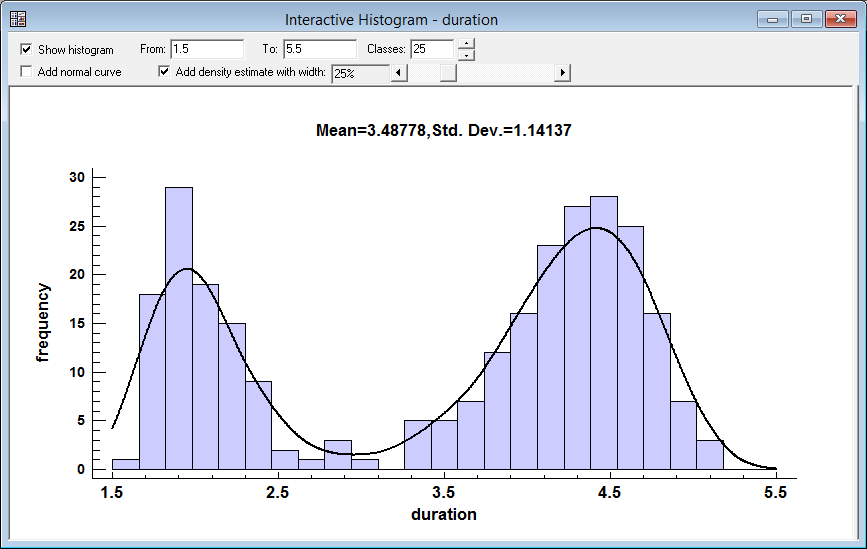
Task: Close the Interactive Histogram window
Action: [840, 18]
